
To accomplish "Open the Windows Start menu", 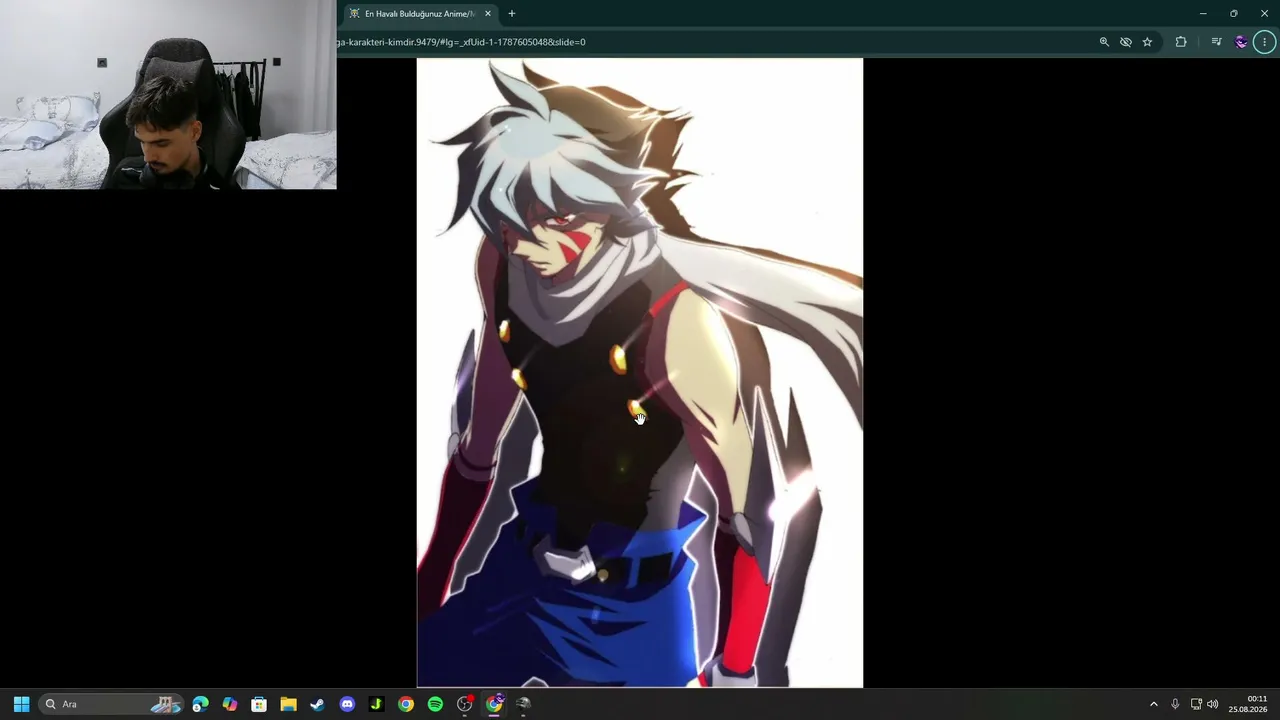I will pyautogui.click(x=21, y=704).
